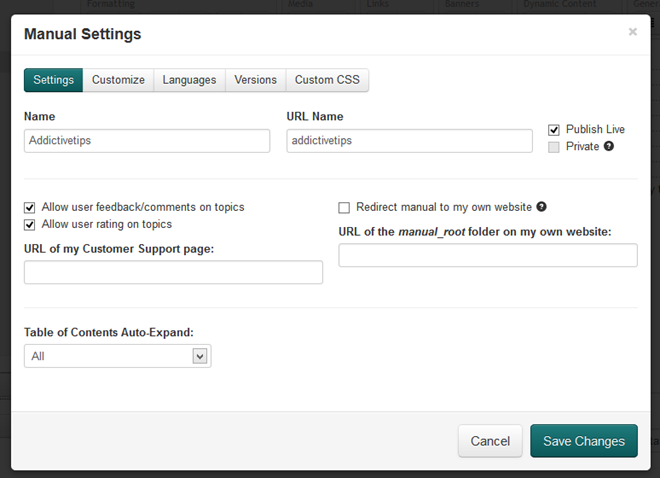This screenshot has width=660, height=478.
Task: Go to the Versions tab
Action: tap(255, 80)
